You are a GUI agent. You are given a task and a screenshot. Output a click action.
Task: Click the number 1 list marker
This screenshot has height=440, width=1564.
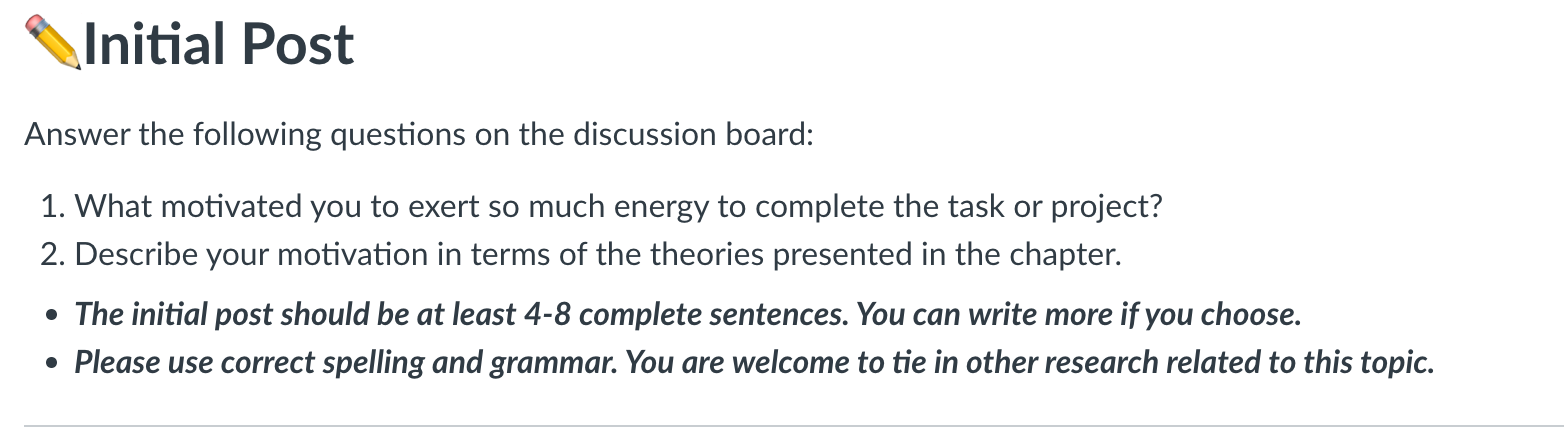click(53, 207)
